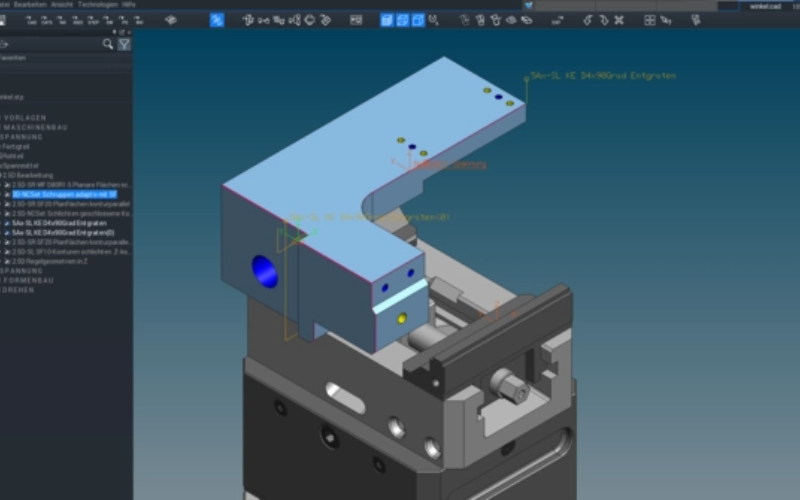Viewport: 800px width, 500px height.
Task: Expand the DREHEN group
Action: pos(17,290)
